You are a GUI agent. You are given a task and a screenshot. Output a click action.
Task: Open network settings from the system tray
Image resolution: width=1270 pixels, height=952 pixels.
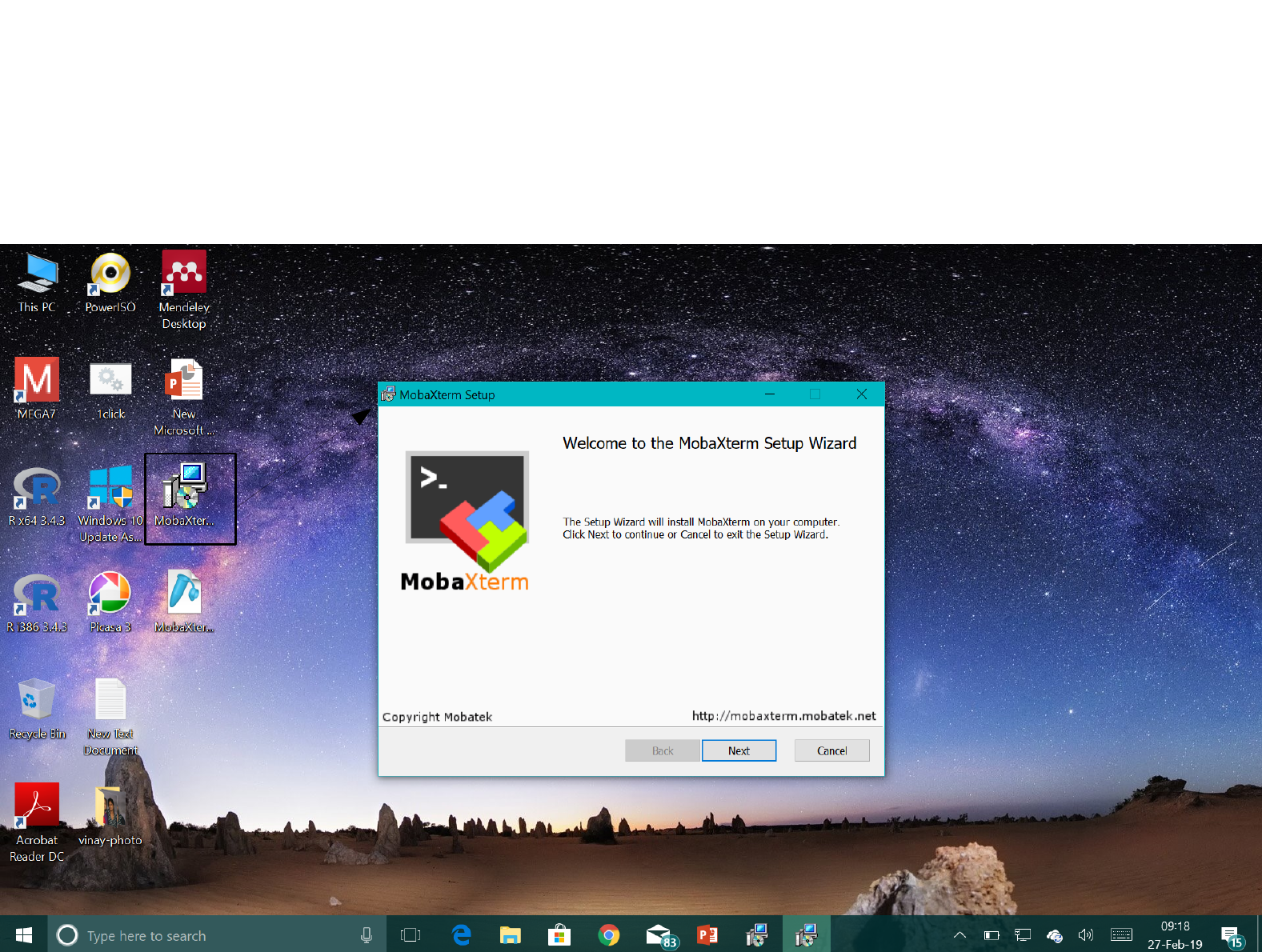point(1023,935)
